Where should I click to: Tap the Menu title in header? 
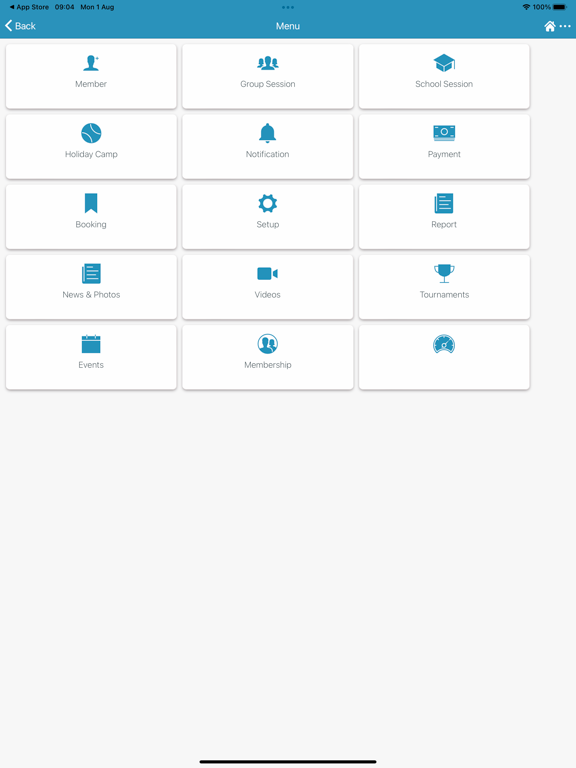288,26
